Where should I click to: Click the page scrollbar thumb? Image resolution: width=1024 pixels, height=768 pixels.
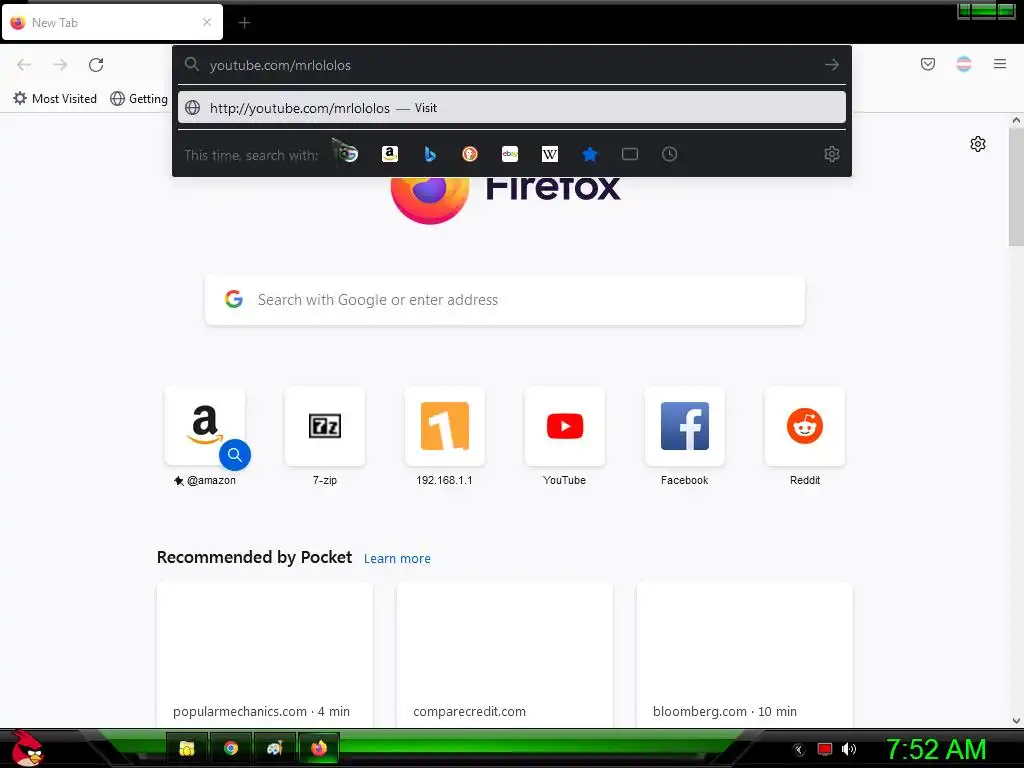(1016, 187)
